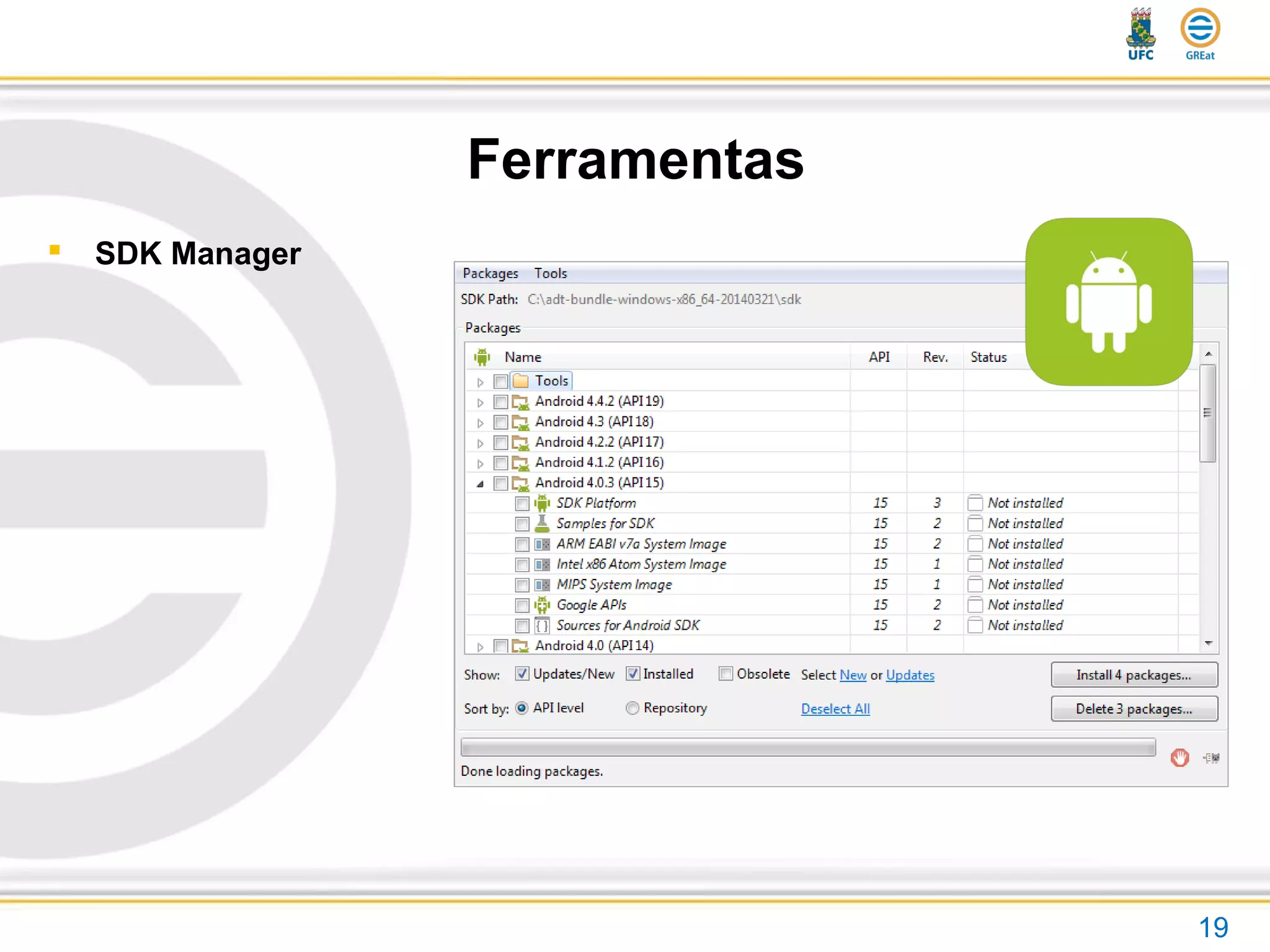Expand Android 4.3 (API 18)

(x=480, y=423)
